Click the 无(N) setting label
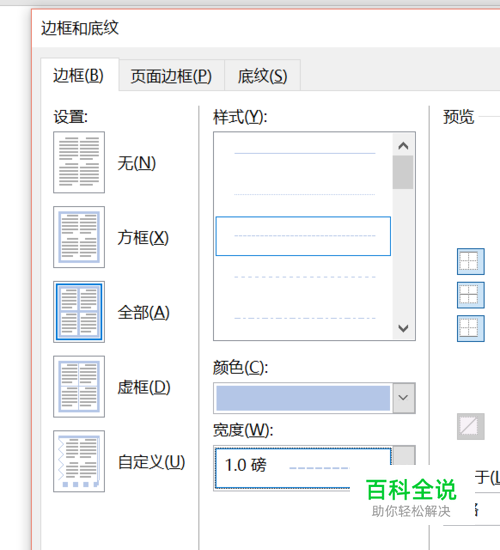500x550 pixels. click(137, 163)
